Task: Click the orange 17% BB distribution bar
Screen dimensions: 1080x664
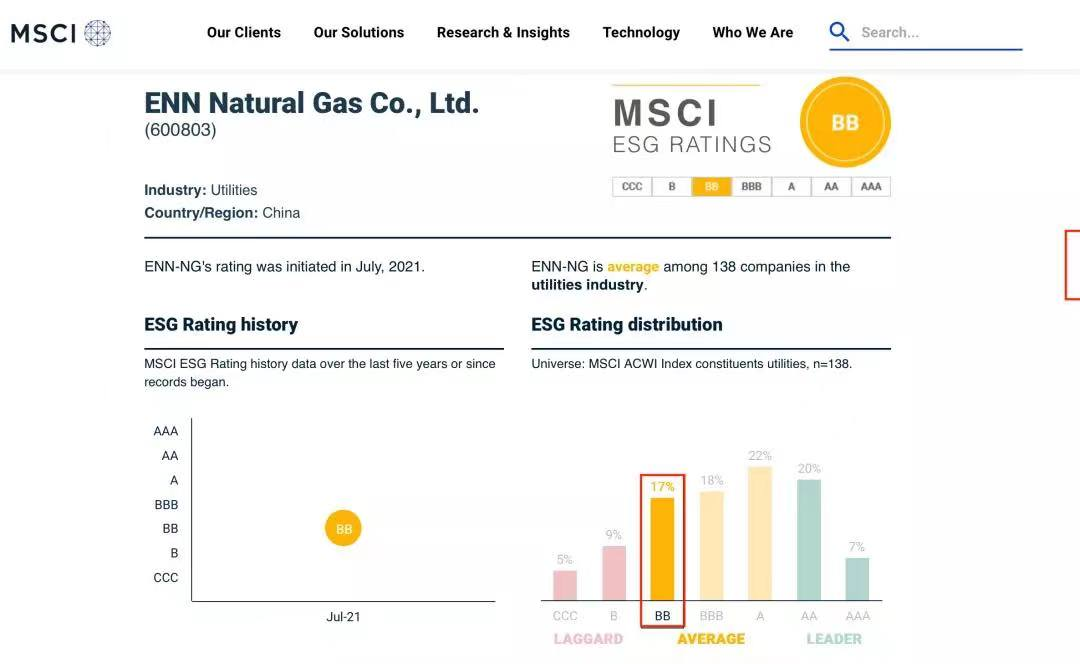Action: click(x=662, y=548)
